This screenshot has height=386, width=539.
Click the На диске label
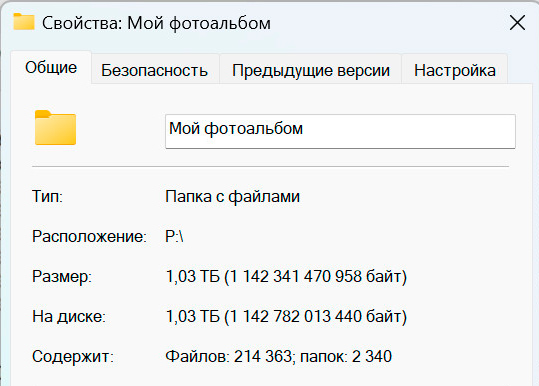pyautogui.click(x=69, y=316)
